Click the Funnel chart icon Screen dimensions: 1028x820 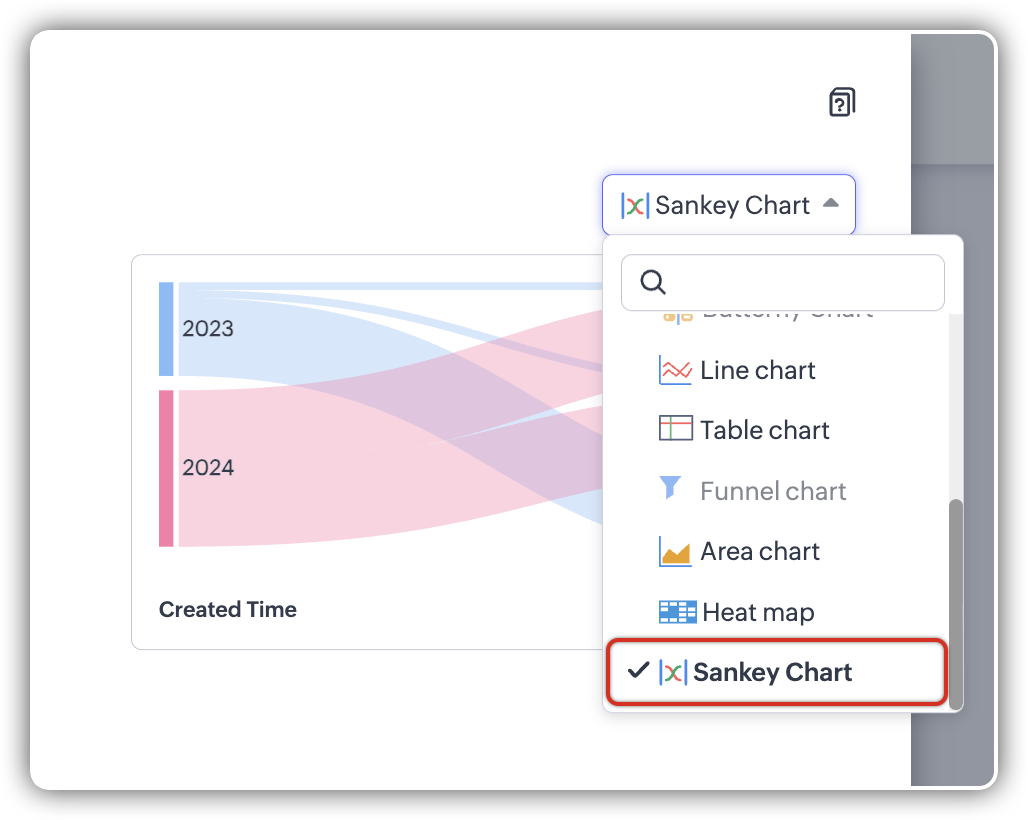(x=671, y=488)
